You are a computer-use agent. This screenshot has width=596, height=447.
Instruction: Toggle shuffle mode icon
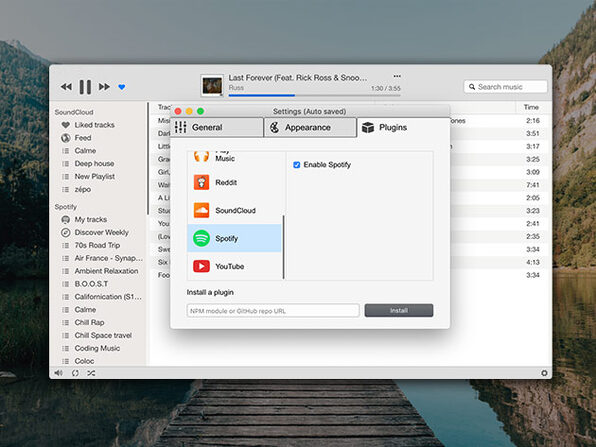[x=91, y=373]
